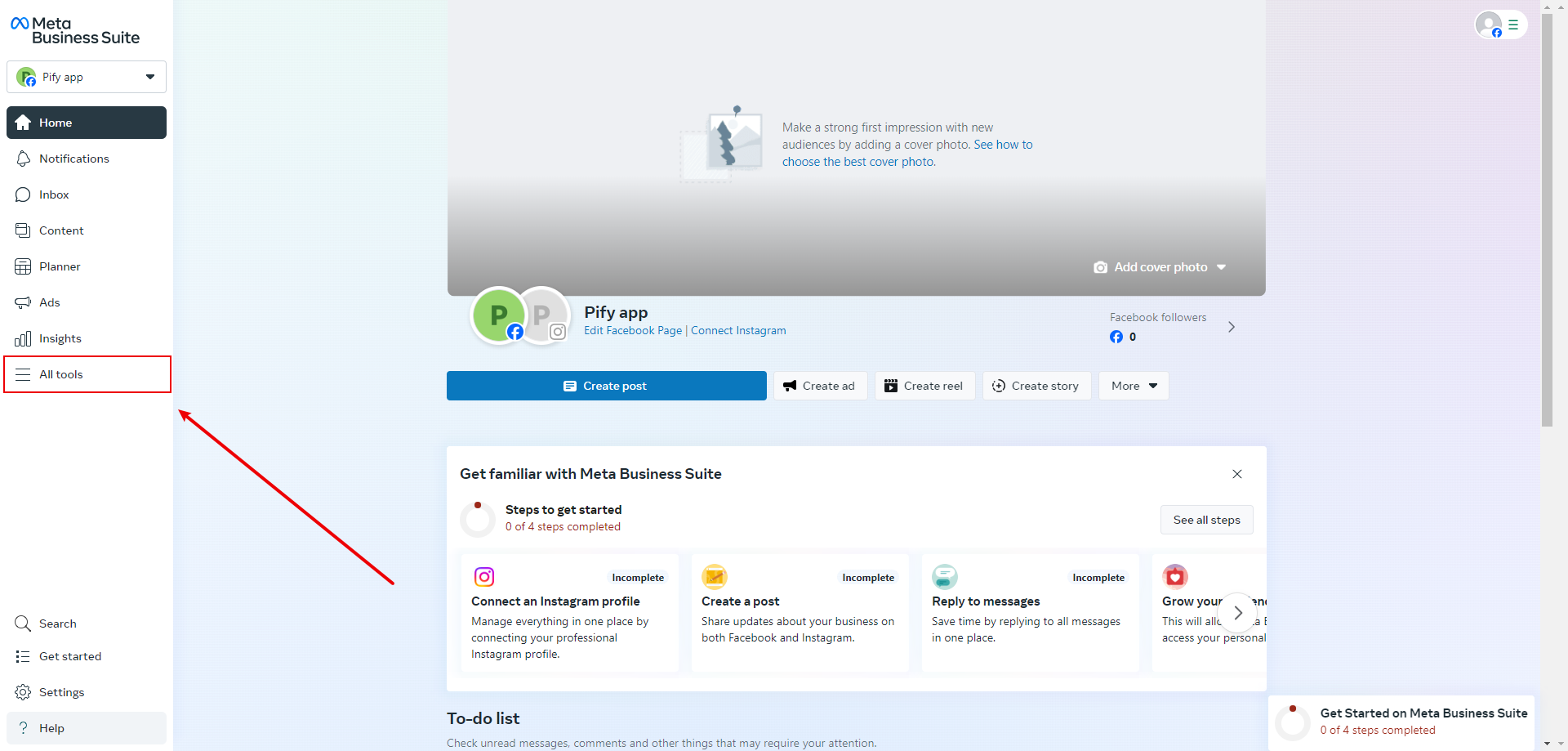
Task: Open Planner in sidebar
Action: (x=87, y=266)
